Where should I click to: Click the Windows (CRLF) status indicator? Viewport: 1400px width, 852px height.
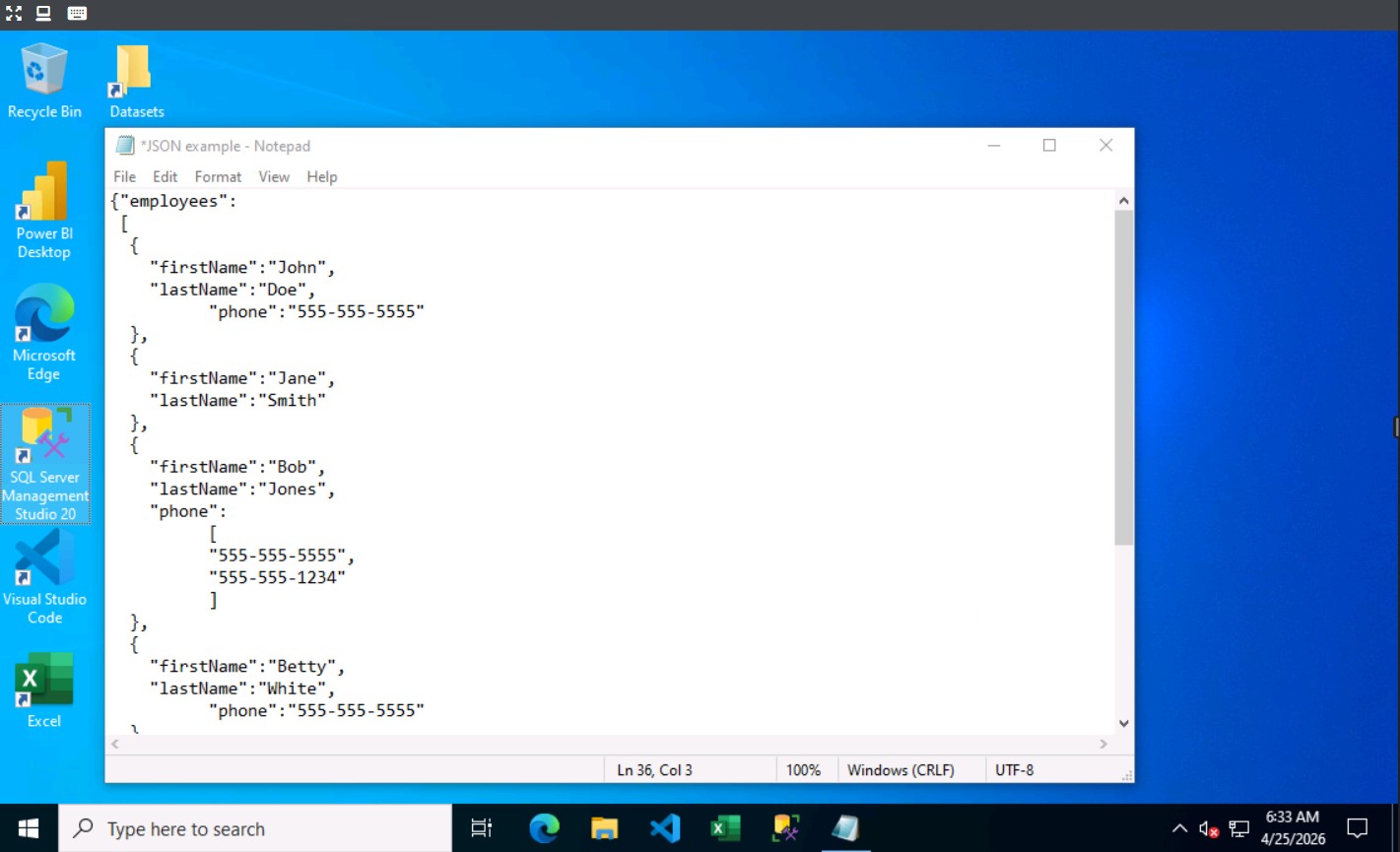point(901,769)
